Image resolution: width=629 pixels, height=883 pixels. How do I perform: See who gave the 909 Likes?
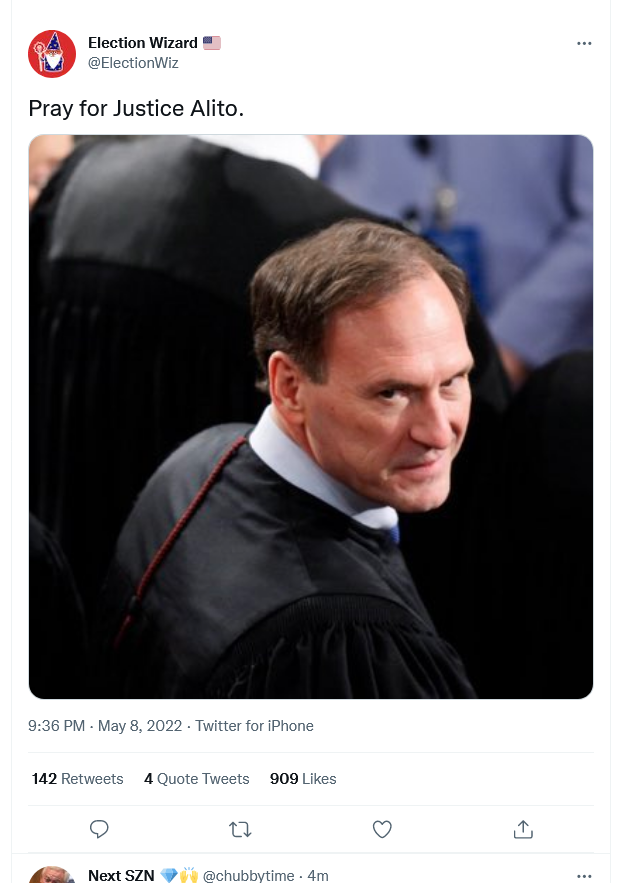click(x=303, y=779)
